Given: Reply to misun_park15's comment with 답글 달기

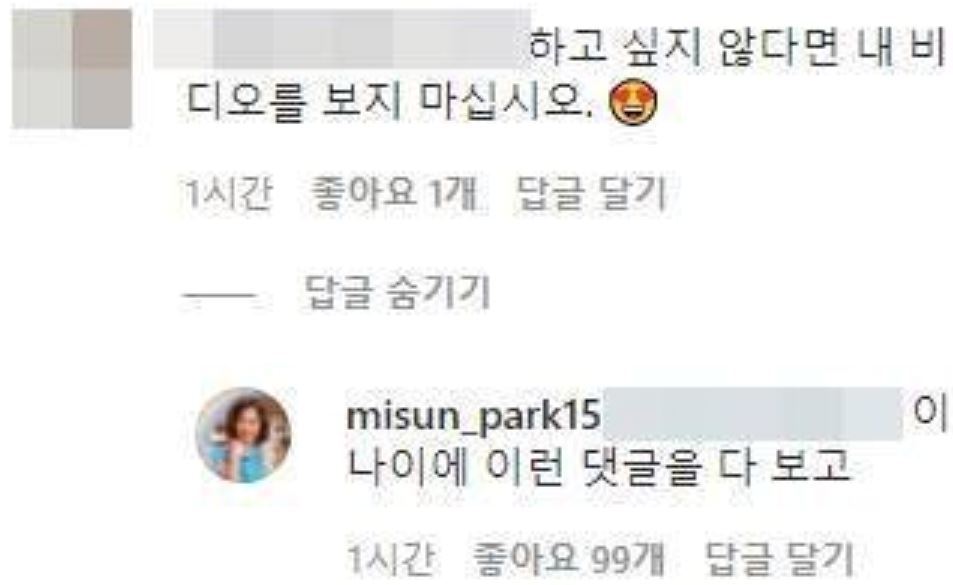Looking at the screenshot, I should (x=780, y=558).
